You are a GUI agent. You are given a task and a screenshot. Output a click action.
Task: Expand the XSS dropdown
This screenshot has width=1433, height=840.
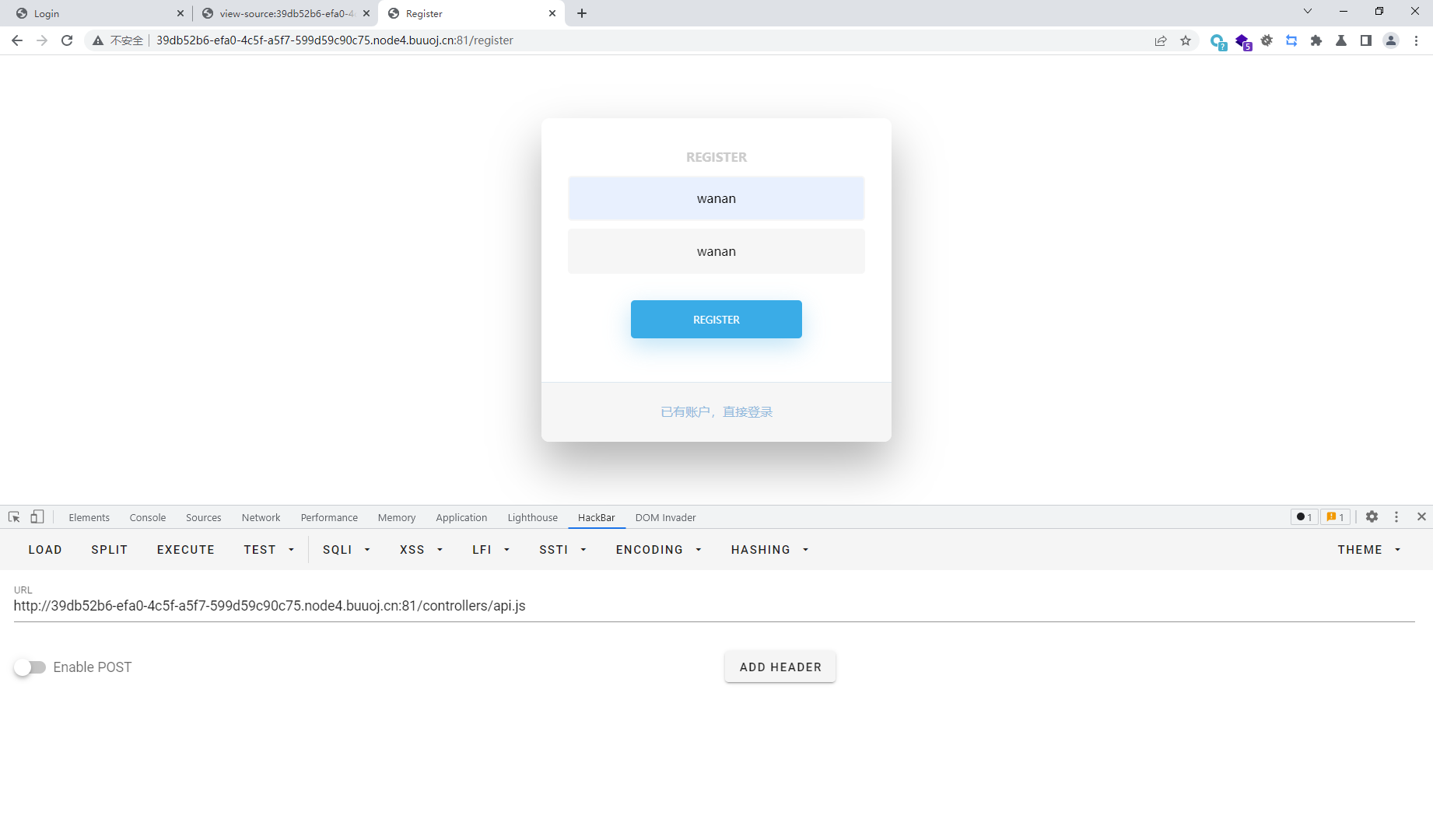tap(421, 550)
